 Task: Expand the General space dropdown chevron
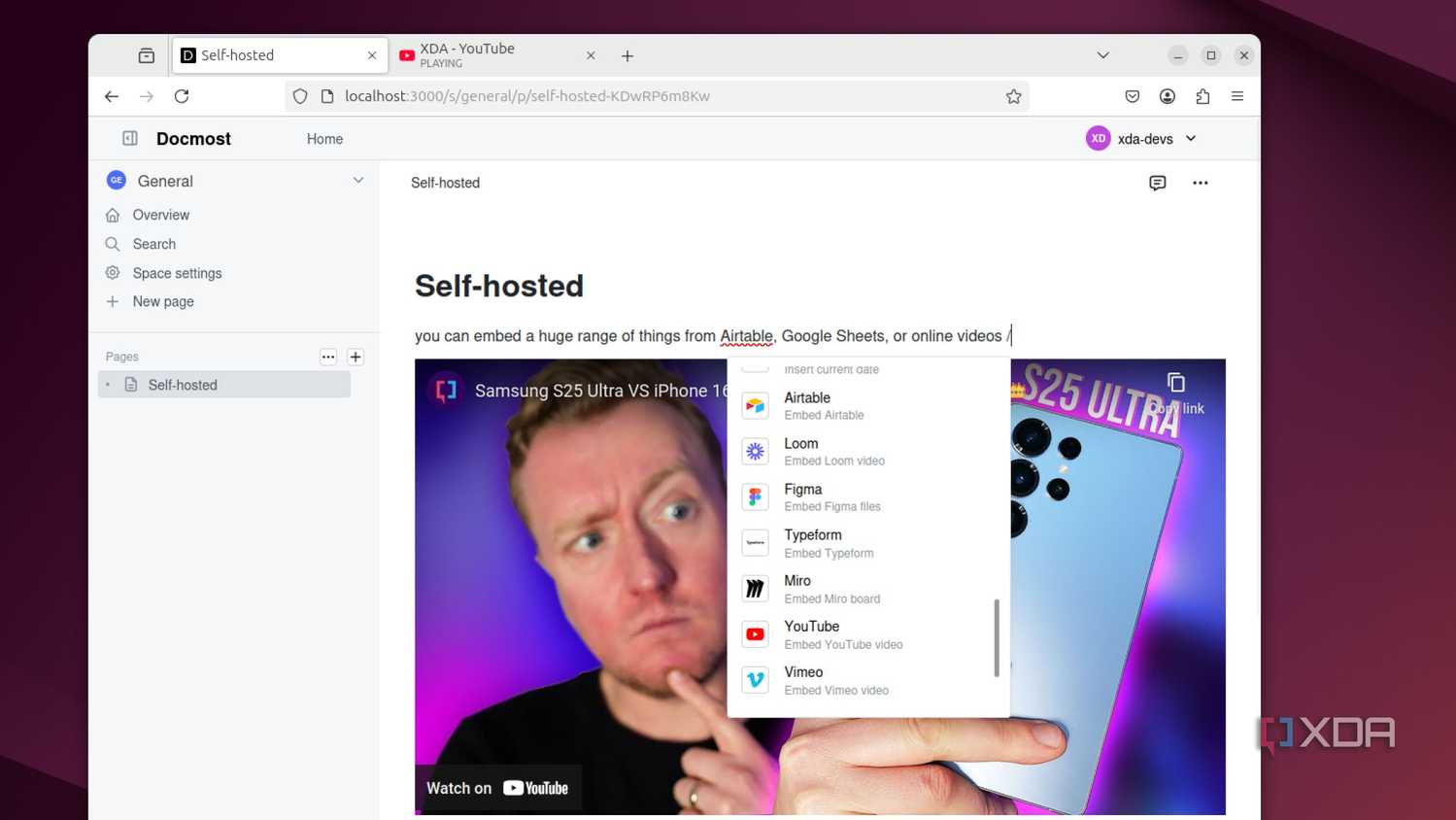(x=358, y=180)
